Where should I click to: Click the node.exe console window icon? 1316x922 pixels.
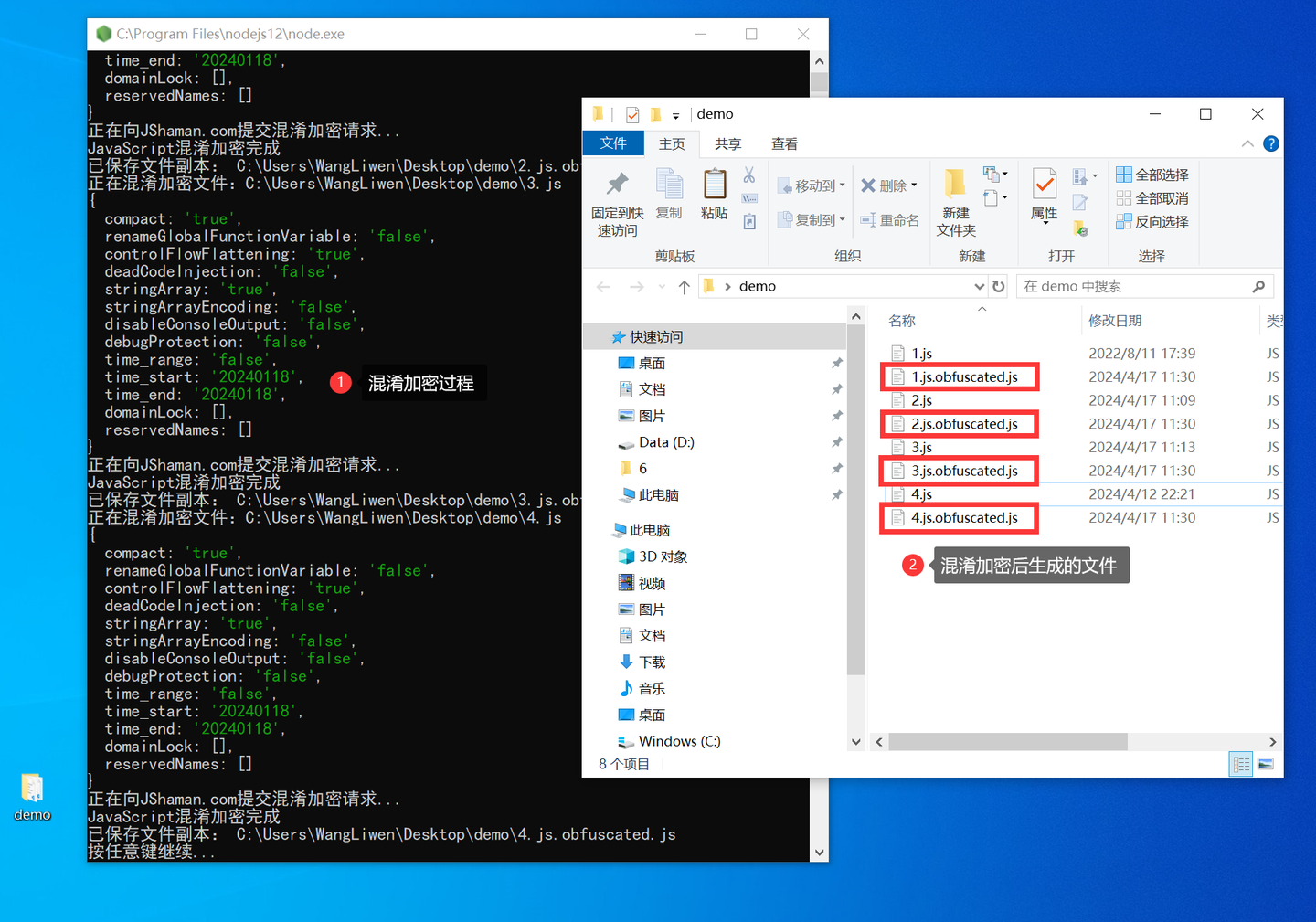[x=103, y=34]
